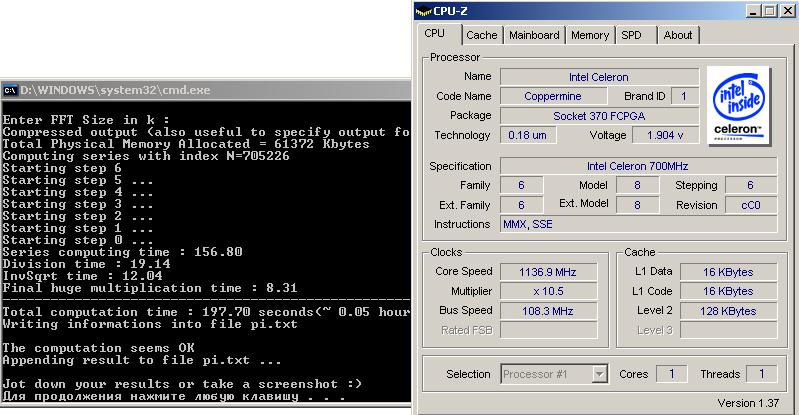799x415 pixels.
Task: Click the InvSqrt time 12.04 line
Action: coord(82,276)
